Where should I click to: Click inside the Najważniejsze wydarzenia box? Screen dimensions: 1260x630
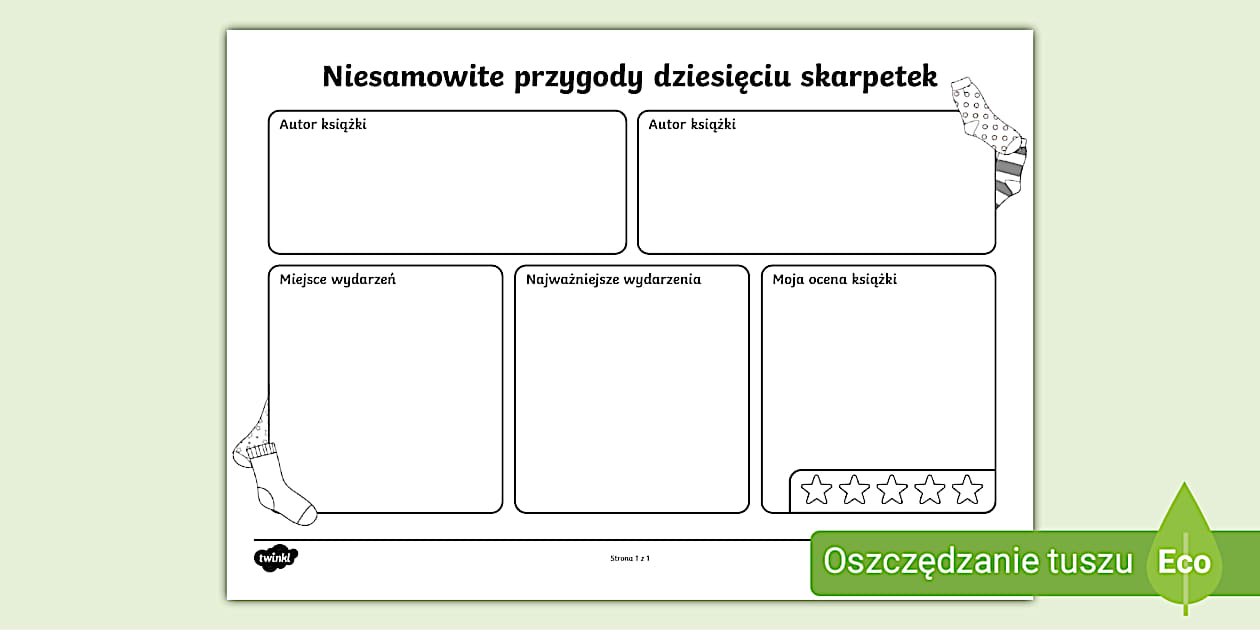tap(631, 400)
